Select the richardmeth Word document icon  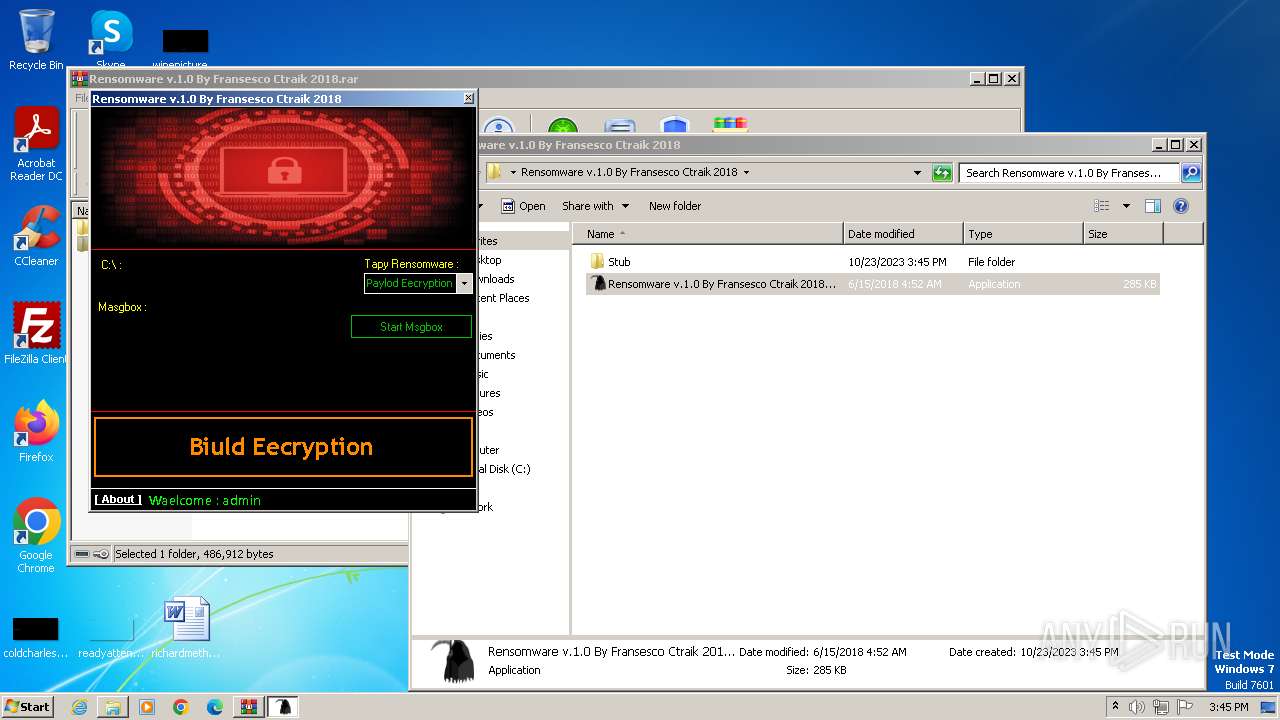(x=186, y=628)
